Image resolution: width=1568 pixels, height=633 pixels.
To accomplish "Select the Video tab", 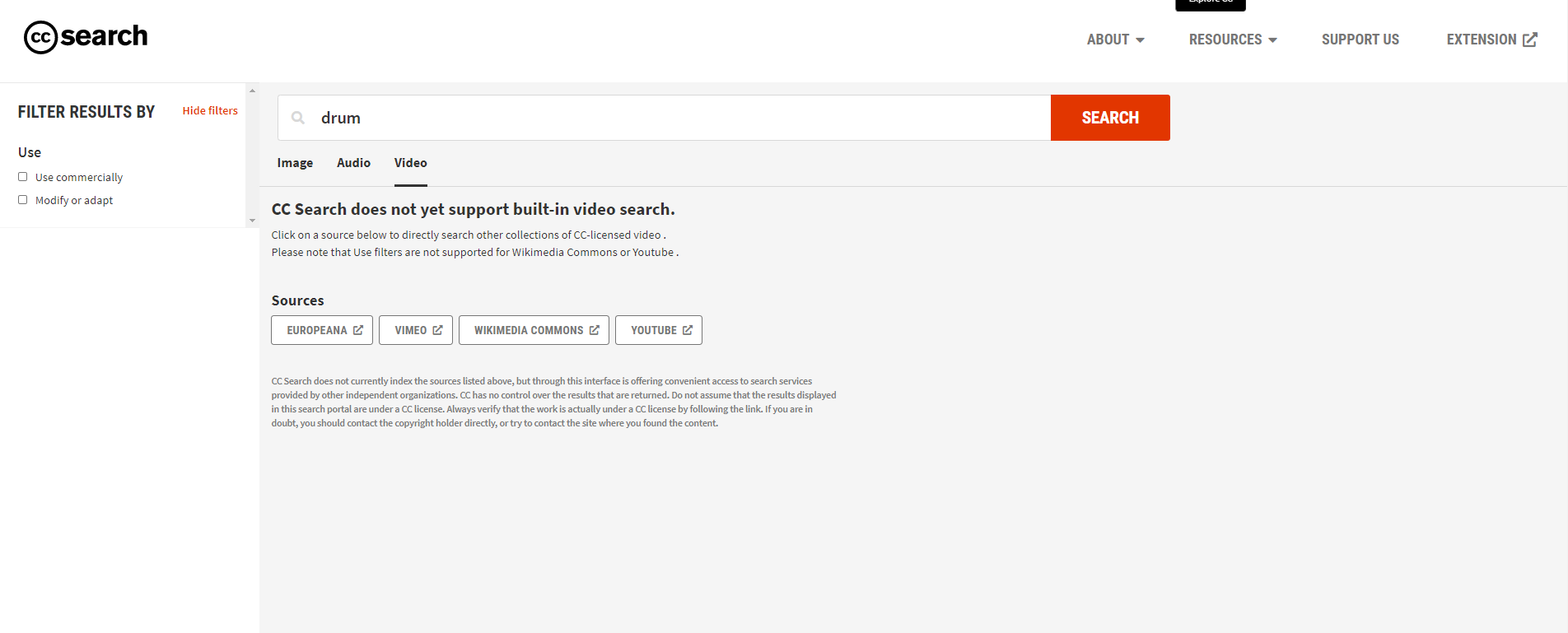I will [x=410, y=163].
